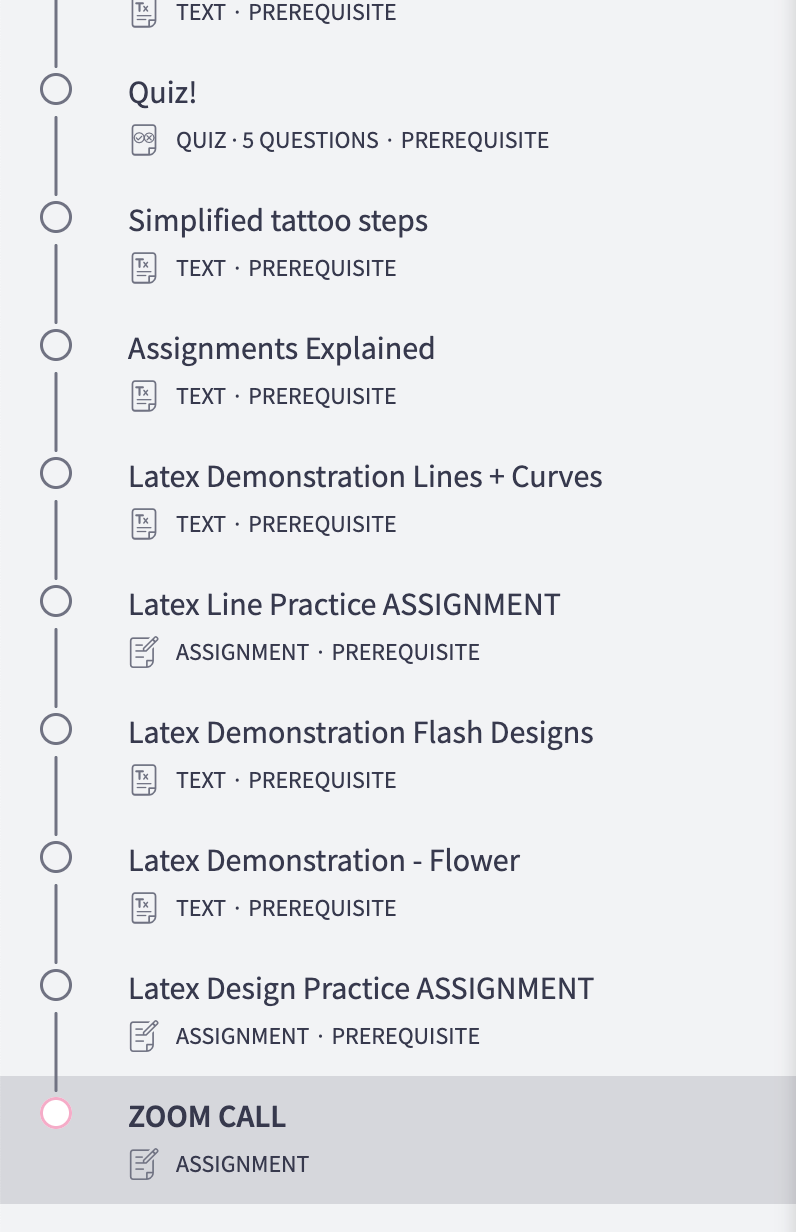Open the Latex Line Practice ASSIGNMENT

coord(344,605)
